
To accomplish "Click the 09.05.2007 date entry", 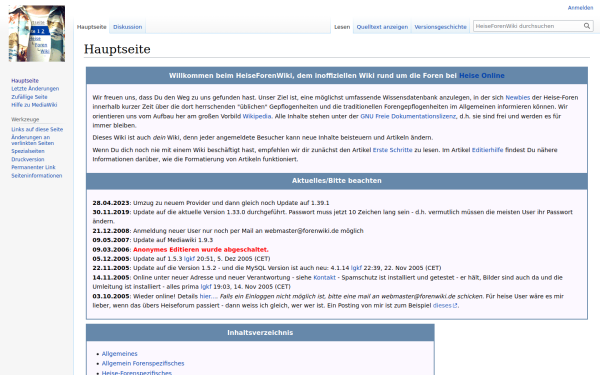I will (x=111, y=240).
